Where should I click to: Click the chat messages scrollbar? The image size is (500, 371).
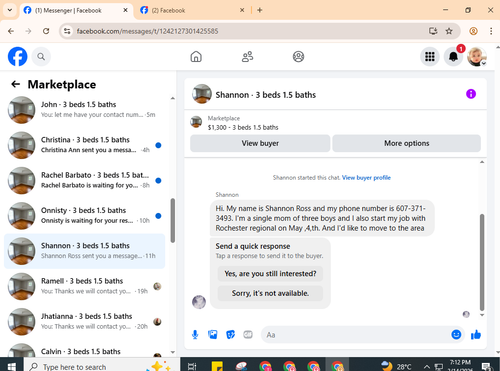tap(482, 262)
